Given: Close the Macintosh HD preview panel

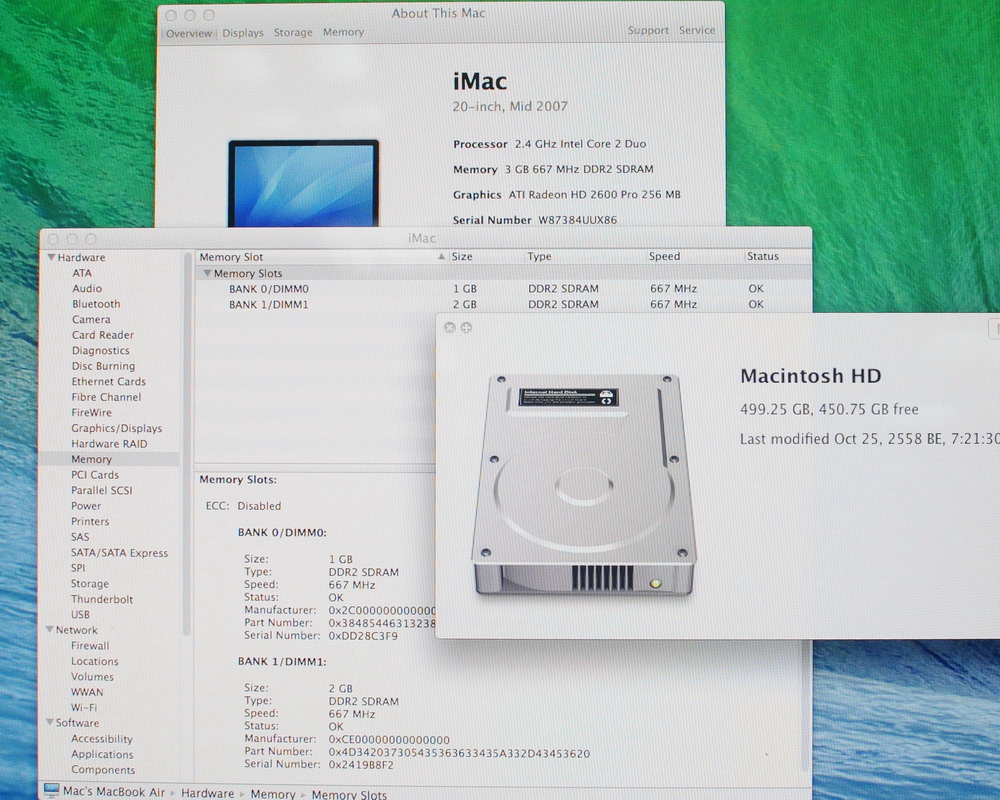Looking at the screenshot, I should point(450,327).
